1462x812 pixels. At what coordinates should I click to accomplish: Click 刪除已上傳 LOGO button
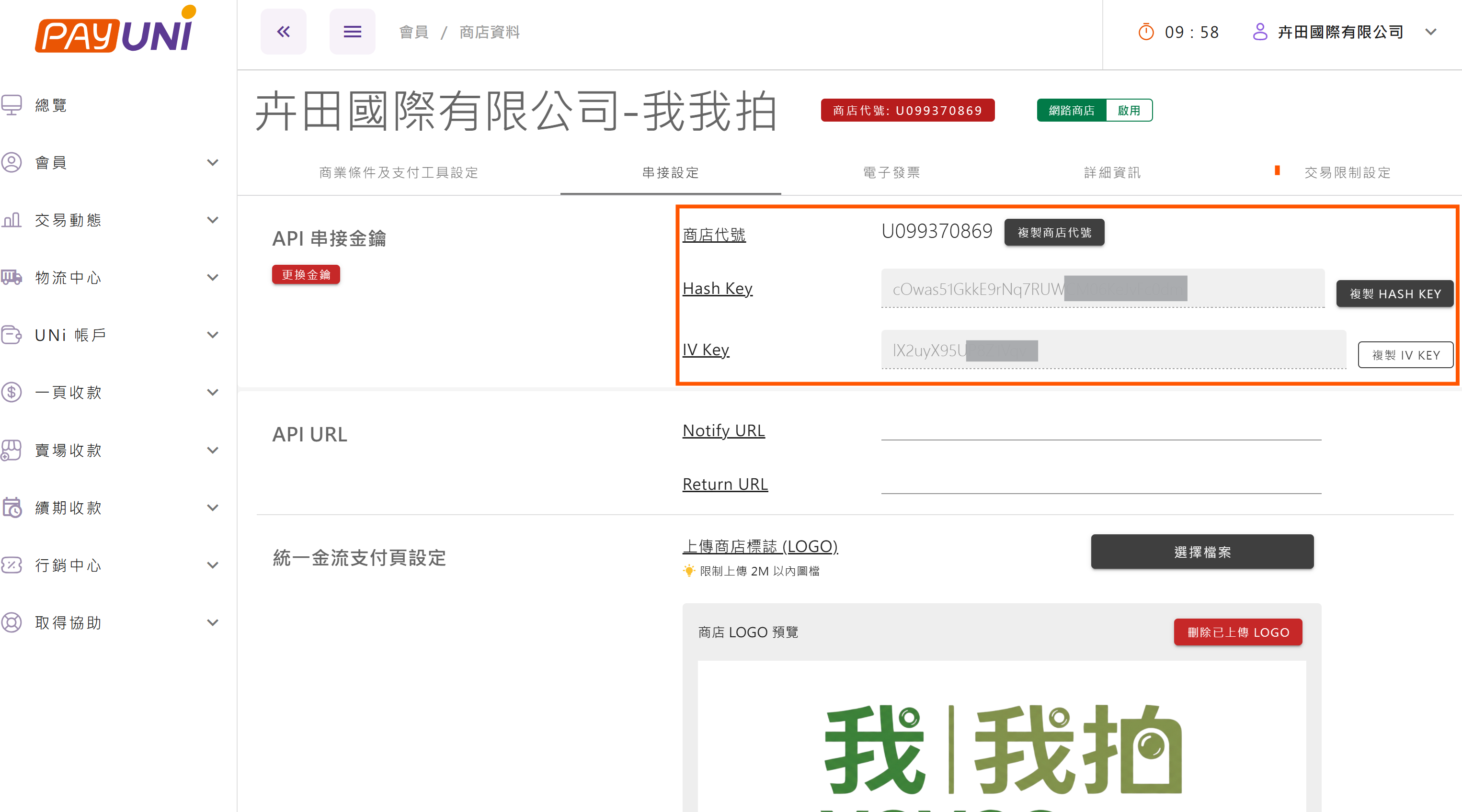tap(1238, 632)
